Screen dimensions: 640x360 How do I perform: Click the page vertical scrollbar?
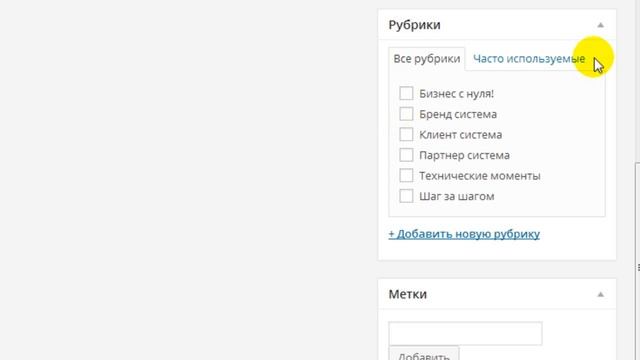tap(637, 261)
